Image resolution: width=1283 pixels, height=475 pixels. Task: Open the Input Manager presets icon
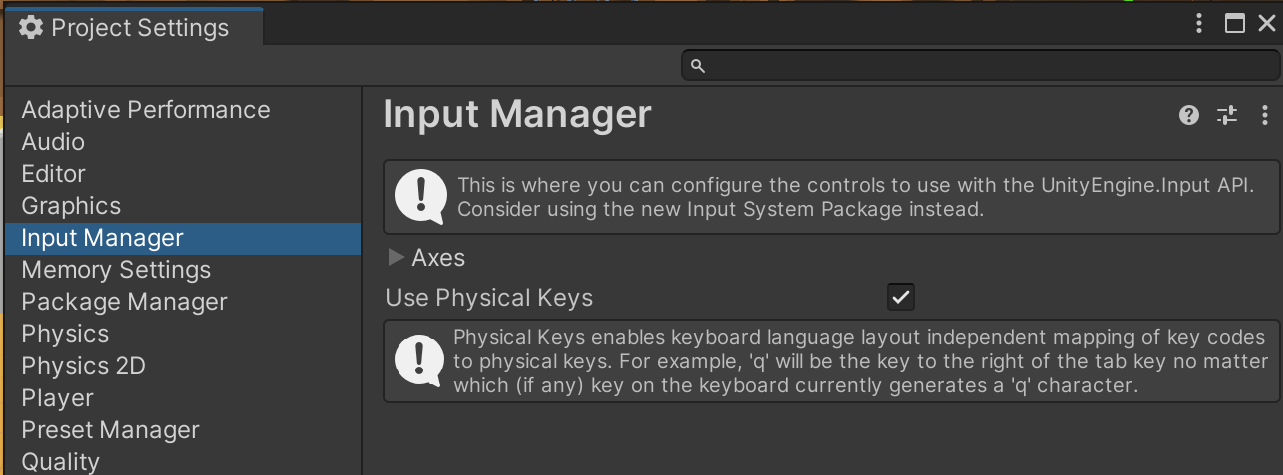click(1227, 115)
